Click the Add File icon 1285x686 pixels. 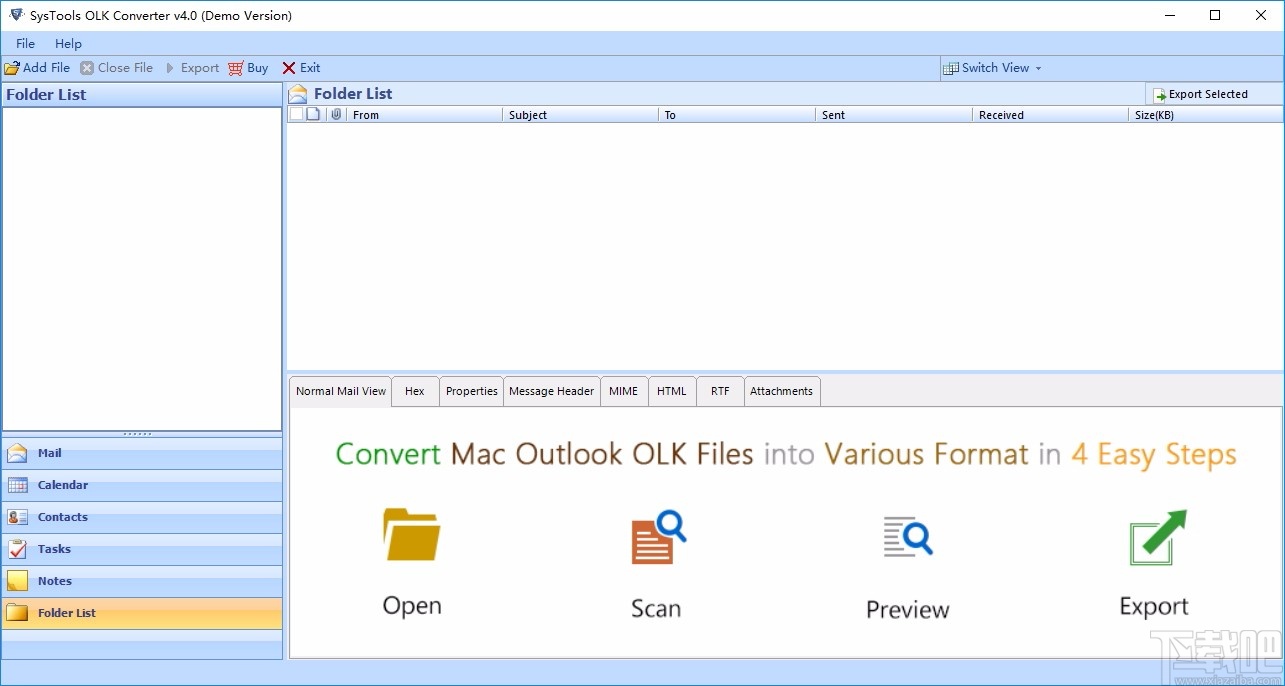point(12,67)
